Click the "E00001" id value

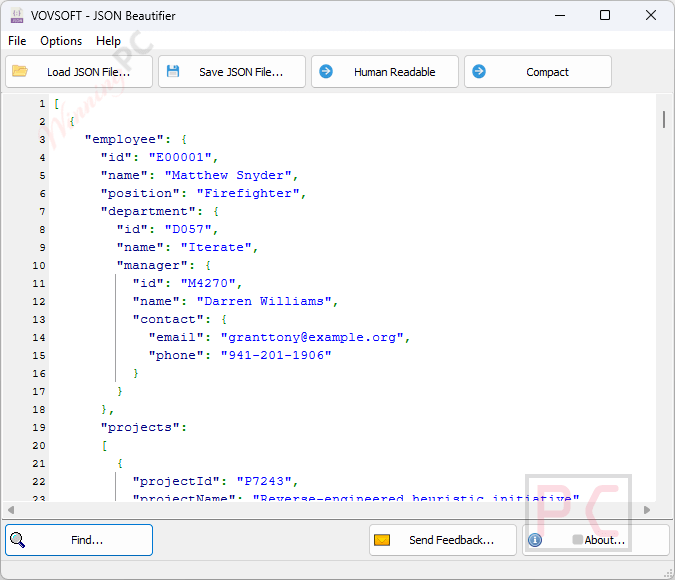180,157
